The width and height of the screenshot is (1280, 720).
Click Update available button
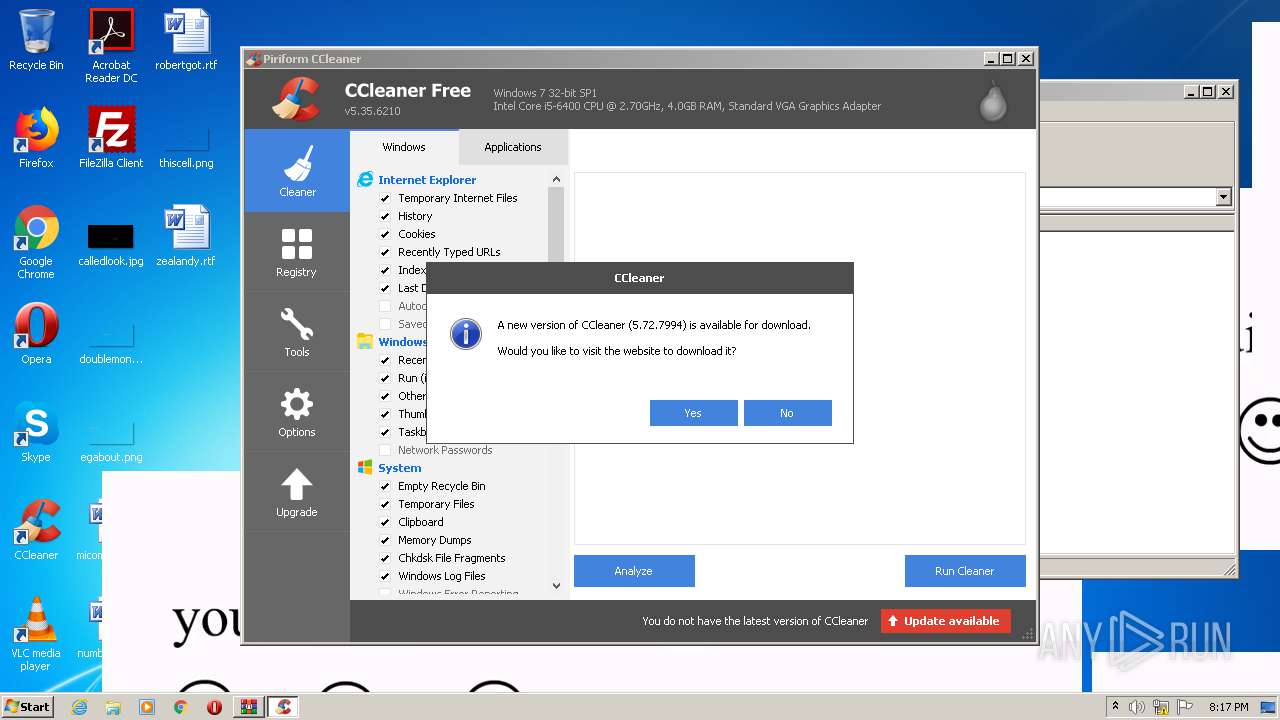click(946, 621)
